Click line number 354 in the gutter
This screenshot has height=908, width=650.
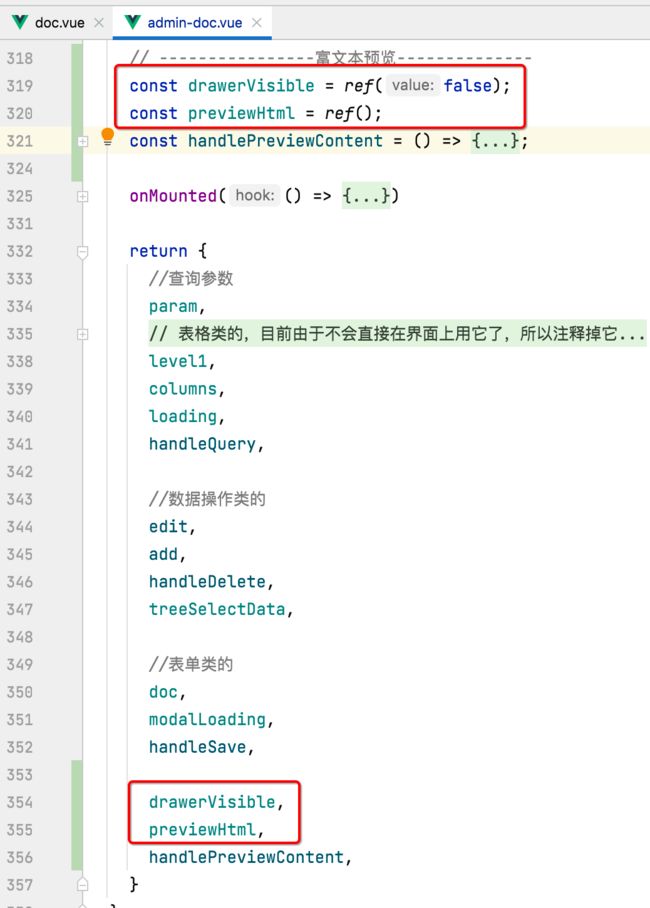pos(19,802)
